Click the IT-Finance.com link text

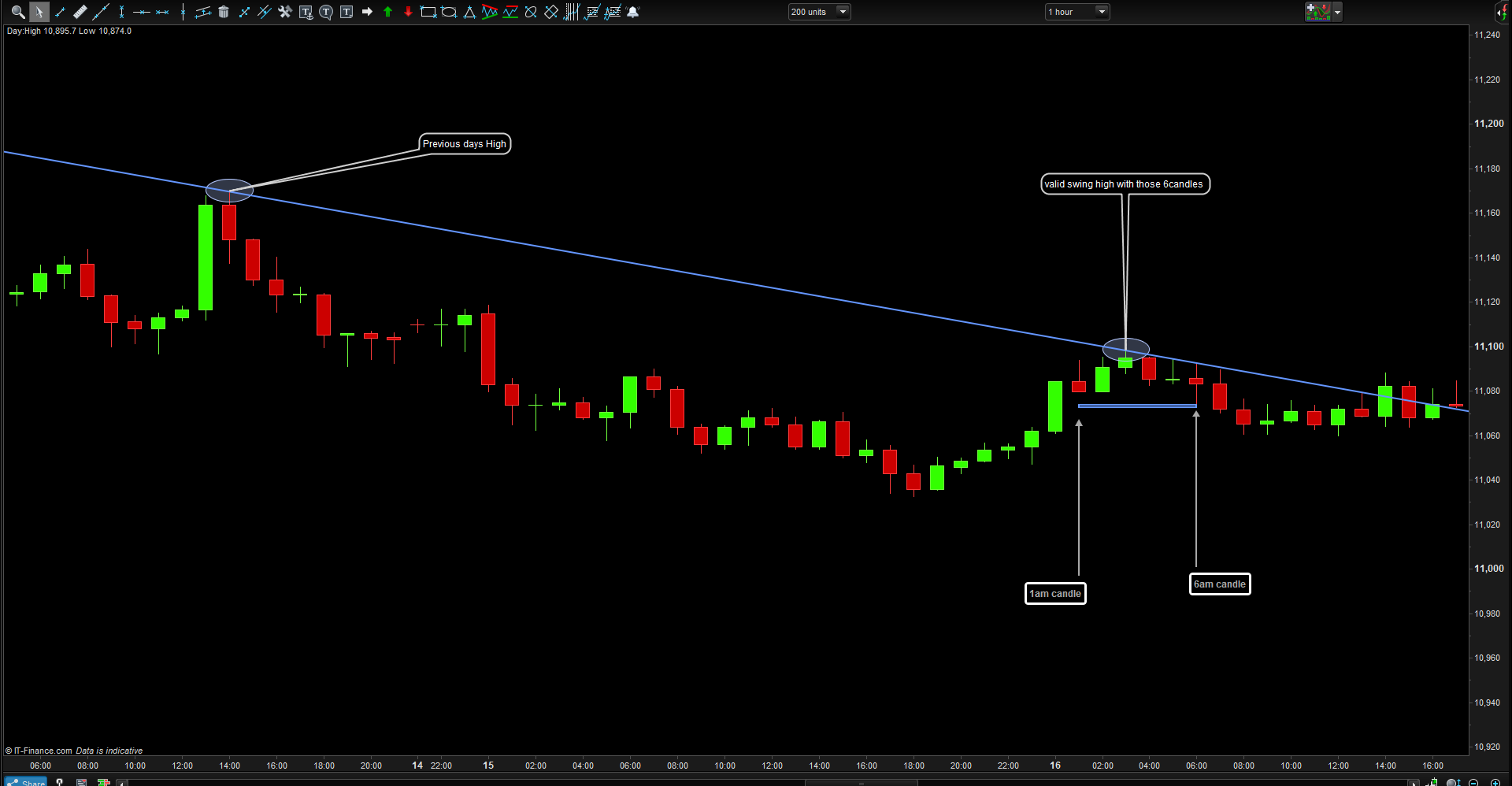coord(43,751)
